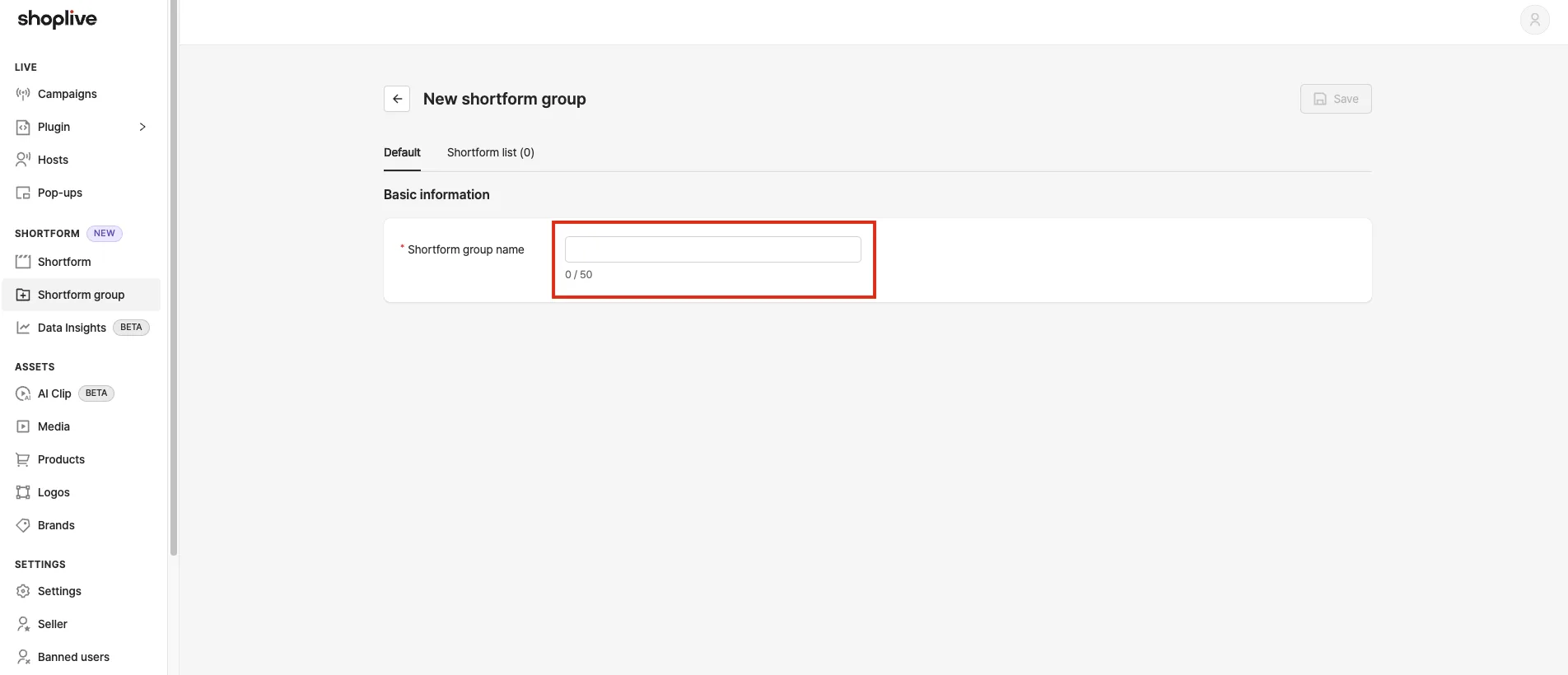Click the "Shortform group name" label
The height and width of the screenshot is (675, 1568).
466,249
